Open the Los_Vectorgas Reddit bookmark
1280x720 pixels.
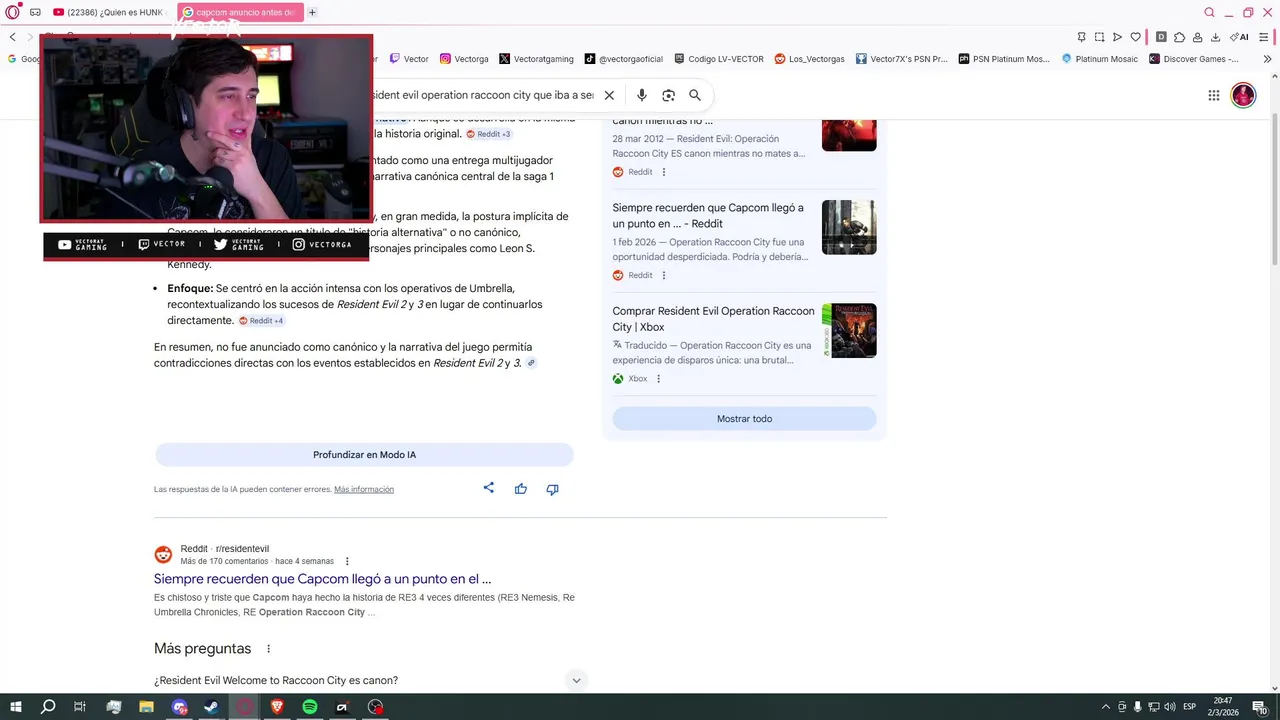click(x=810, y=59)
